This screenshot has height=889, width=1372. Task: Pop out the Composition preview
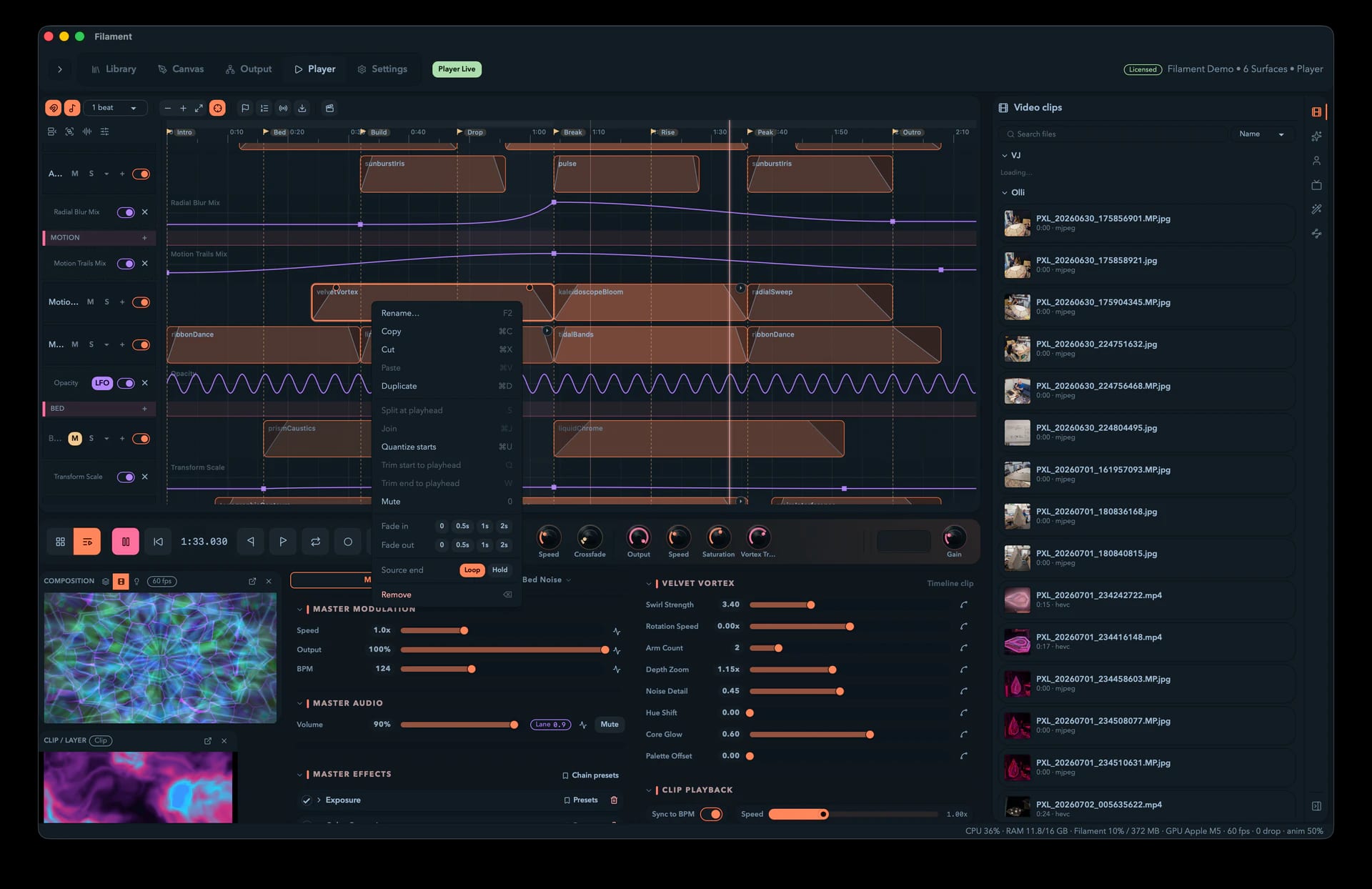pyautogui.click(x=252, y=582)
